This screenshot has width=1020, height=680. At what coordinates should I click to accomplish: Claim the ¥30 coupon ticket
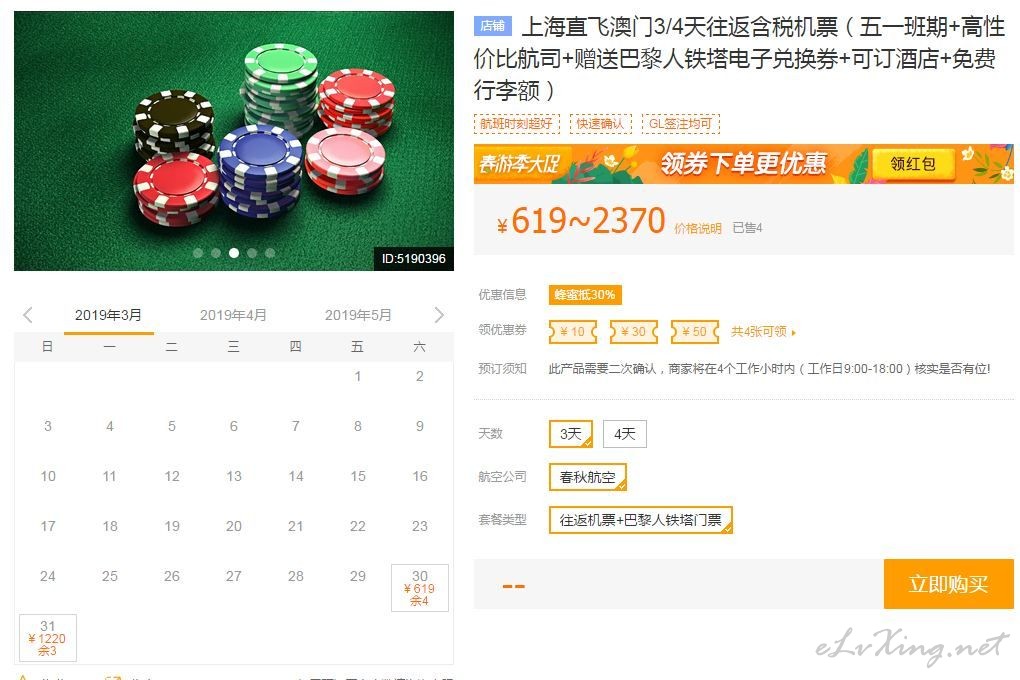(x=634, y=332)
